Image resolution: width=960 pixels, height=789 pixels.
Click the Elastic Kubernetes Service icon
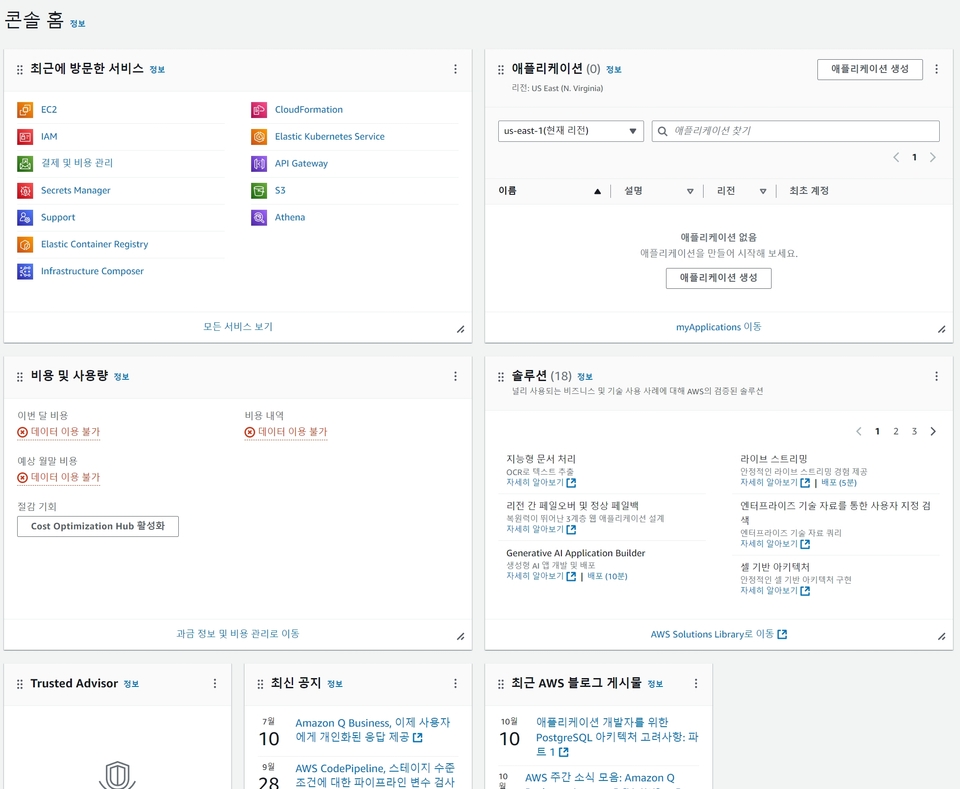pyautogui.click(x=259, y=136)
